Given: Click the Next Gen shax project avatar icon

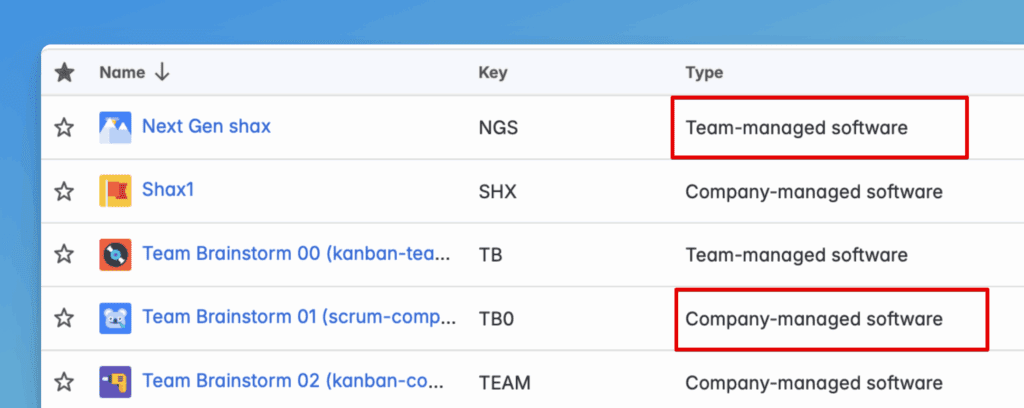Looking at the screenshot, I should click(x=115, y=127).
